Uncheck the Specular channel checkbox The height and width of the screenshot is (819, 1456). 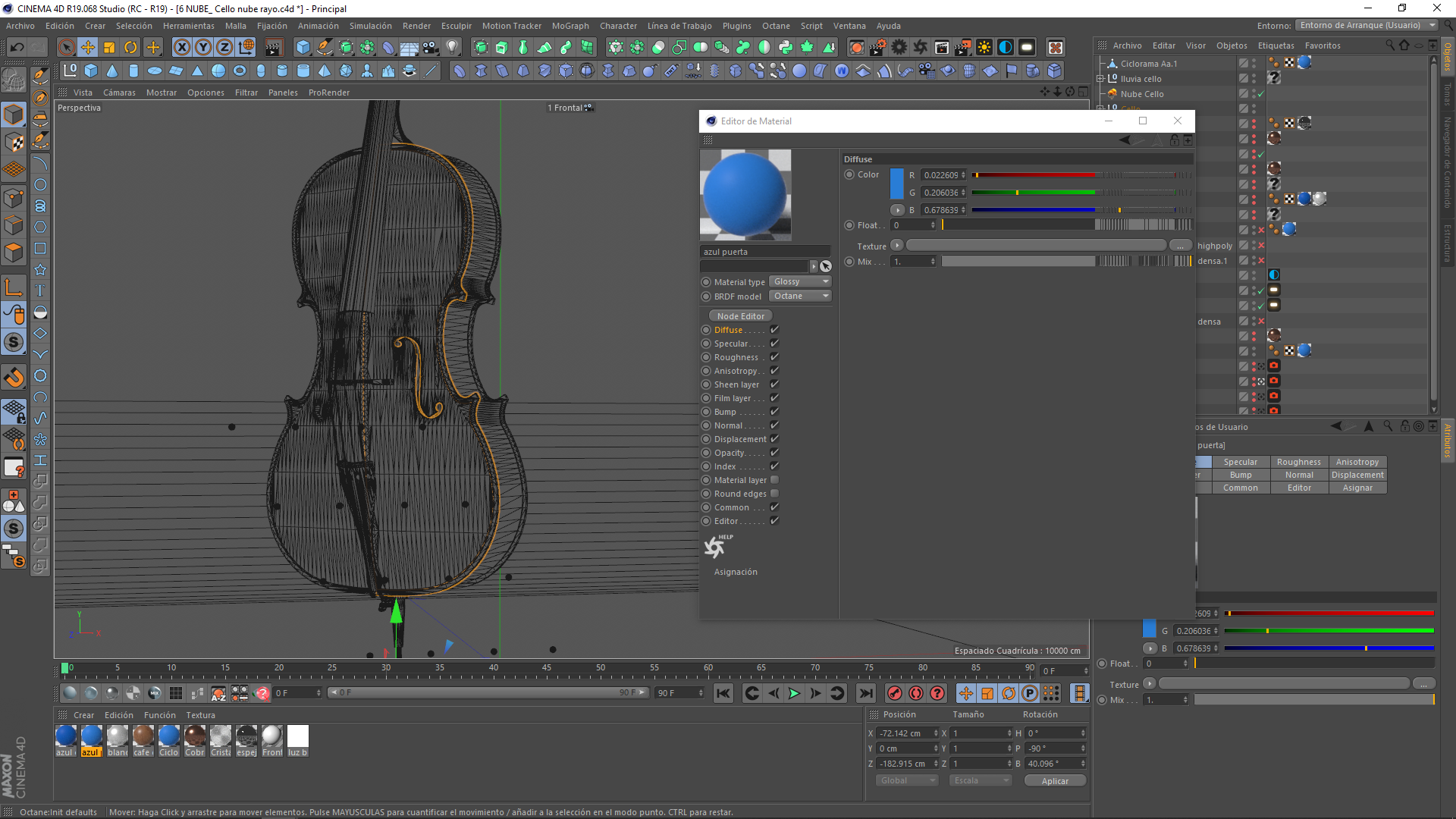(x=774, y=344)
